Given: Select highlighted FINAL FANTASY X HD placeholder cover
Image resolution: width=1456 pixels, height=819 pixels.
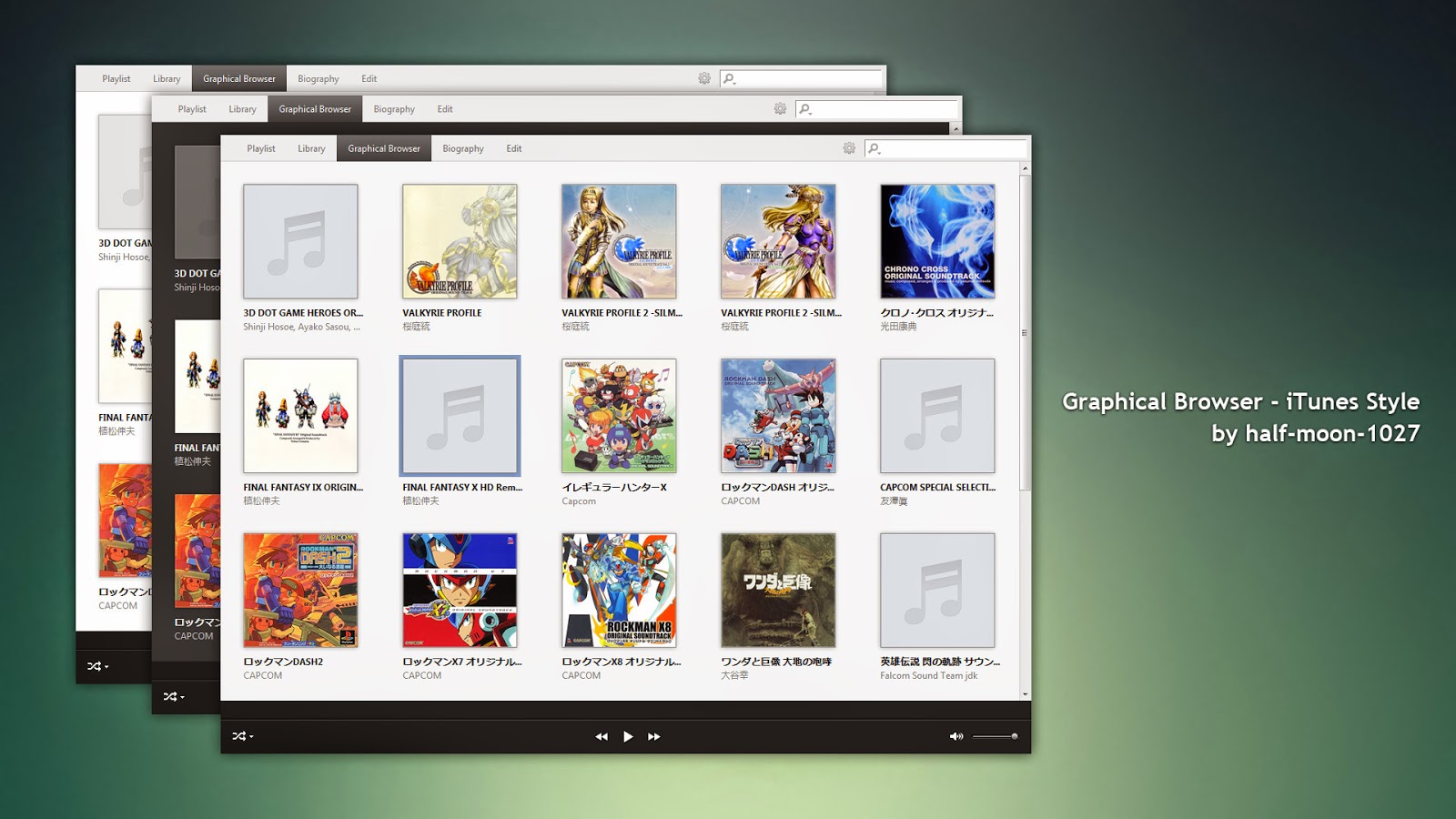Looking at the screenshot, I should tap(460, 416).
